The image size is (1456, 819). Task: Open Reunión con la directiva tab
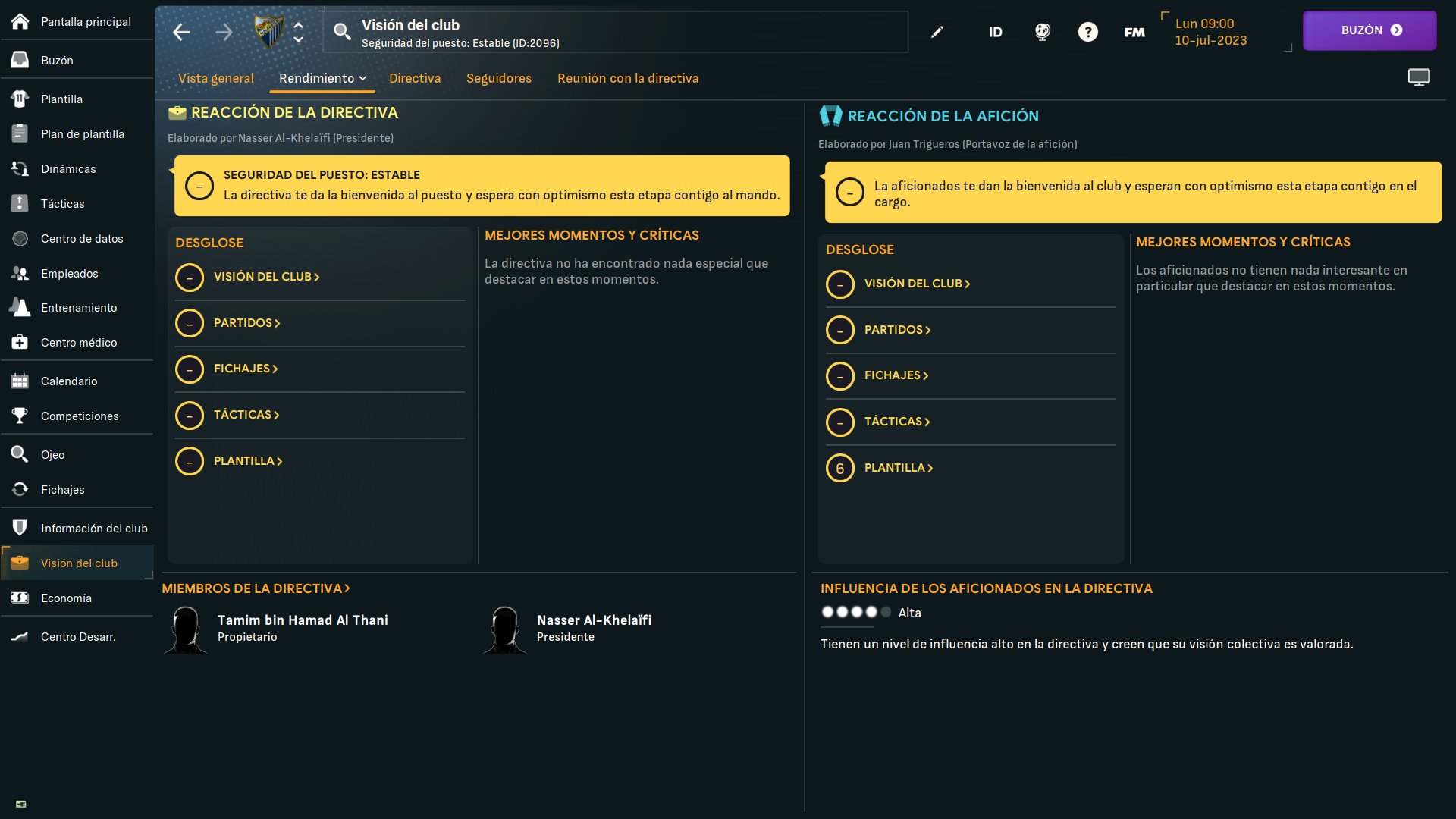(628, 78)
